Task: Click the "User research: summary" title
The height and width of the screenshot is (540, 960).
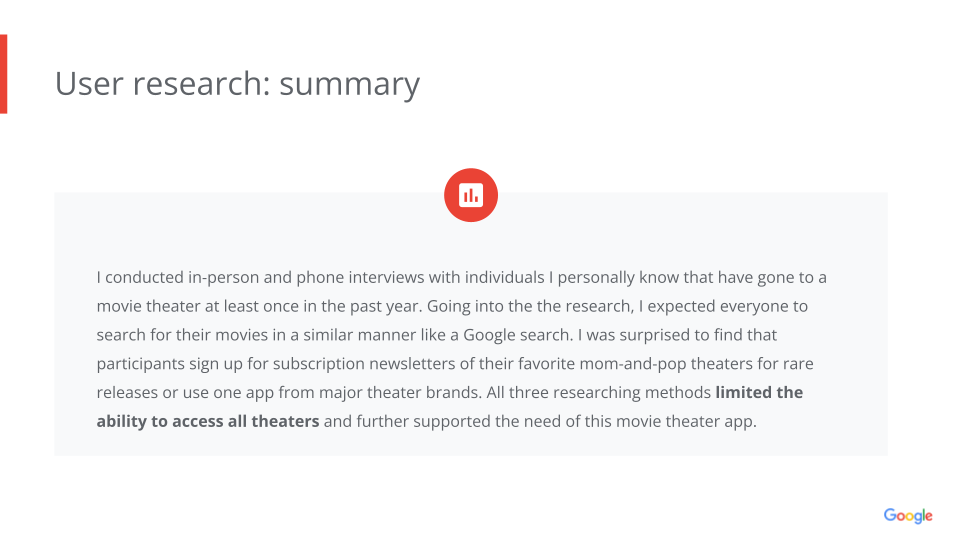Action: point(237,84)
